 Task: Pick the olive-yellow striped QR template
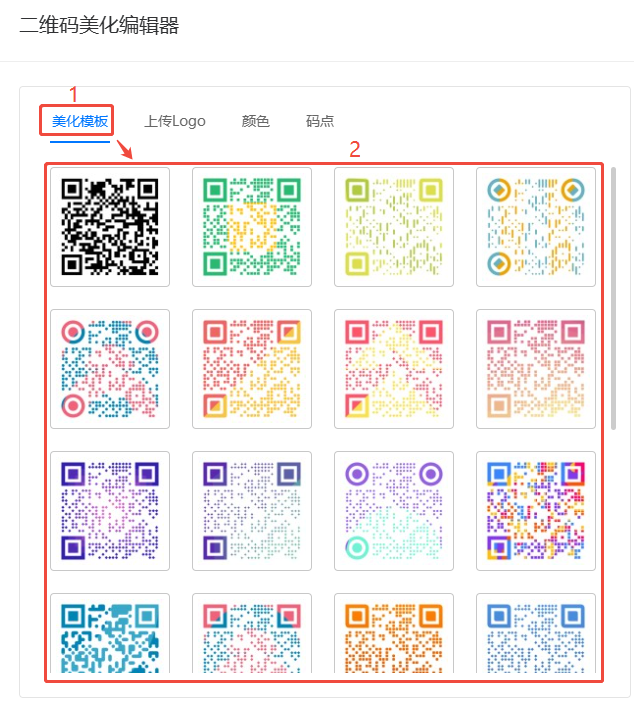pos(394,227)
